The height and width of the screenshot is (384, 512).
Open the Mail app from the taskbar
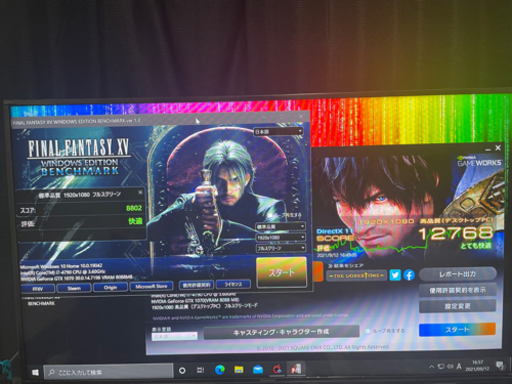pos(258,369)
